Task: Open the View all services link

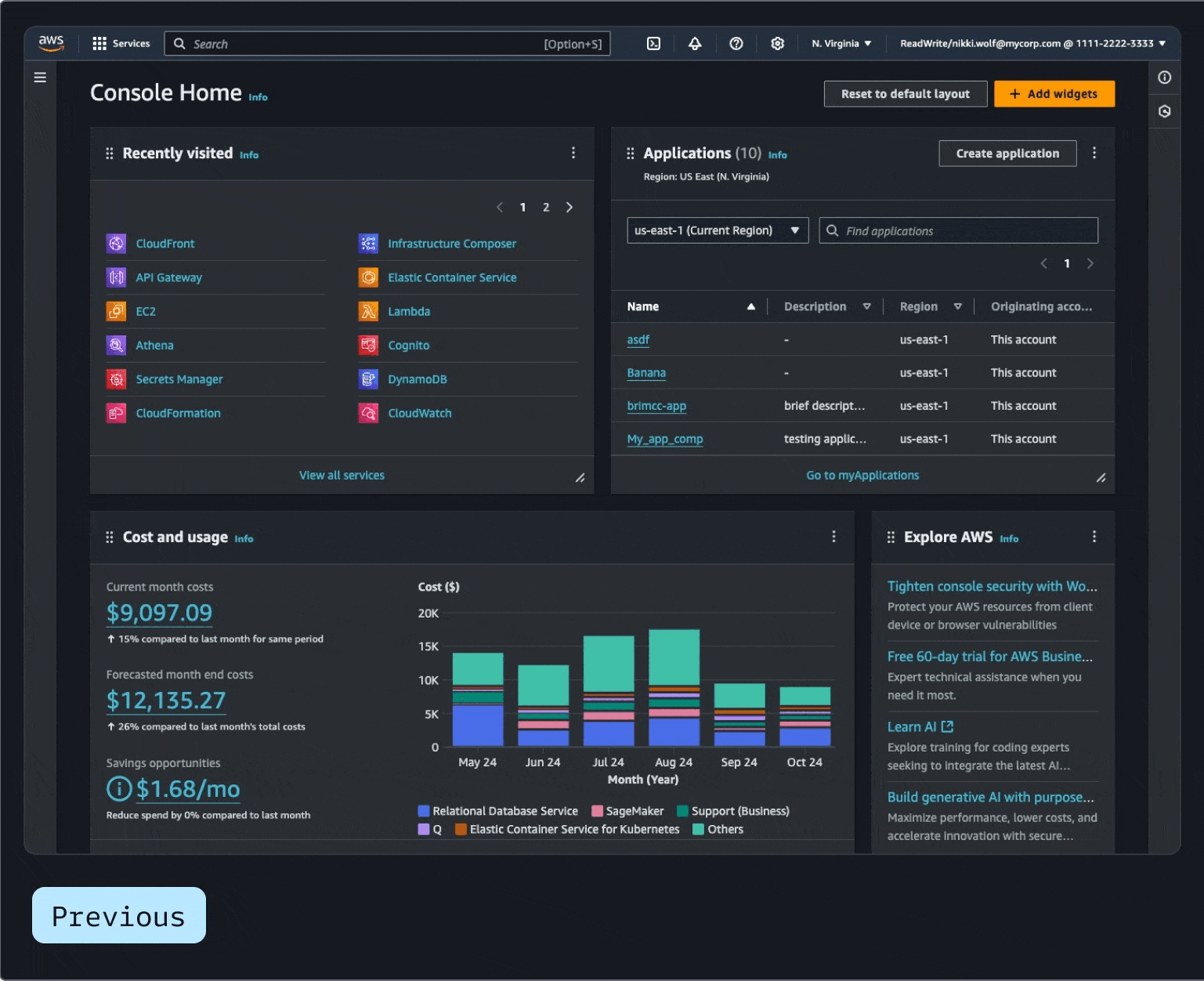Action: coord(342,476)
